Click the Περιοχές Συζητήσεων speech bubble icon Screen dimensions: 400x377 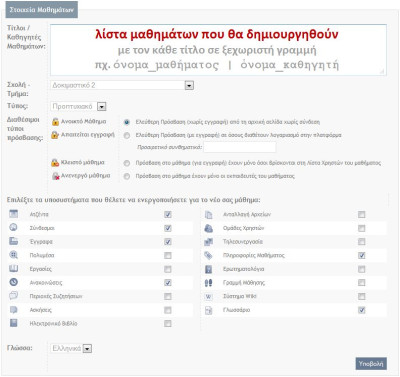(13, 296)
